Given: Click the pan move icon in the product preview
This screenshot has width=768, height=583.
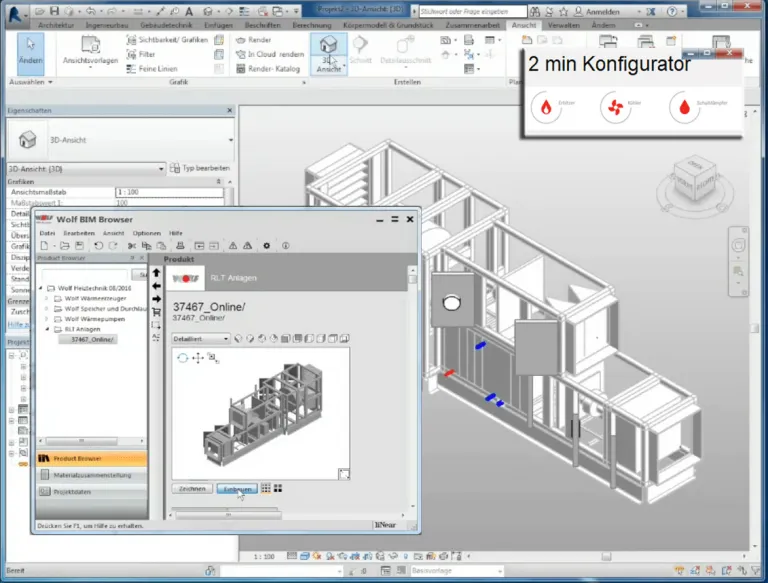Looking at the screenshot, I should coord(198,358).
